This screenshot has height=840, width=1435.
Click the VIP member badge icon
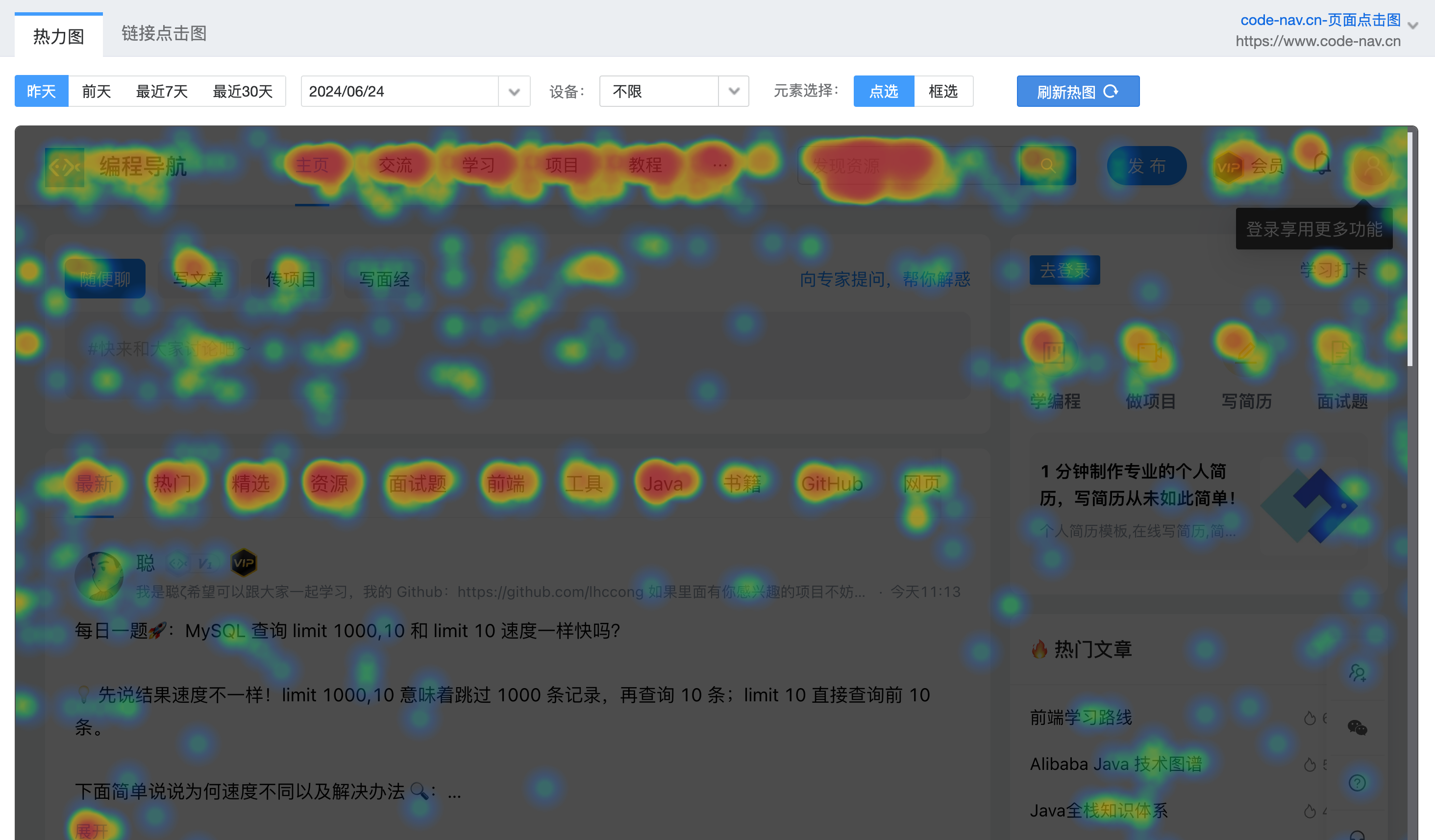point(1228,167)
